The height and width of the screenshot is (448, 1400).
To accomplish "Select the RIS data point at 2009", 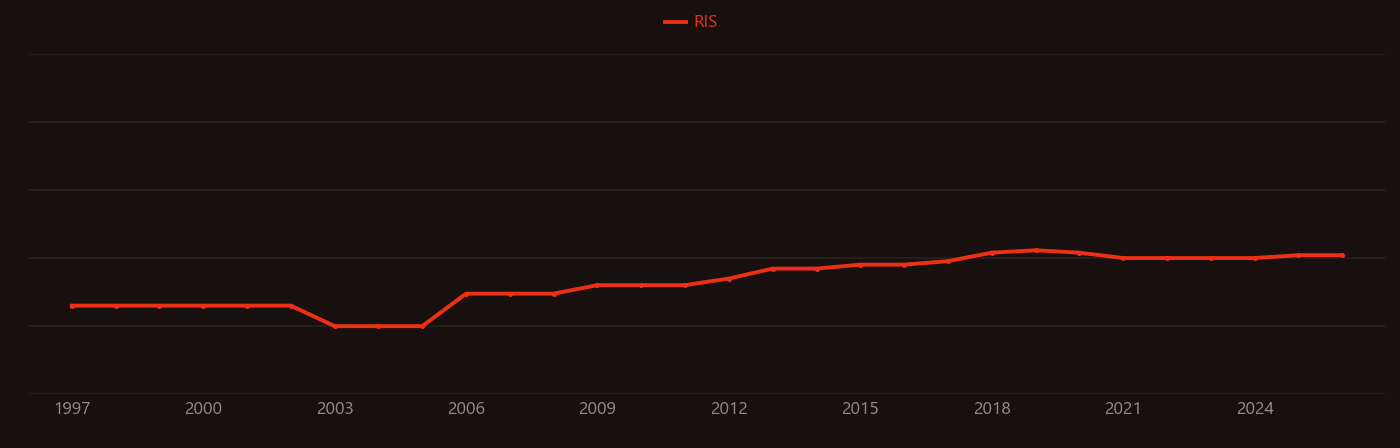I will pos(597,285).
